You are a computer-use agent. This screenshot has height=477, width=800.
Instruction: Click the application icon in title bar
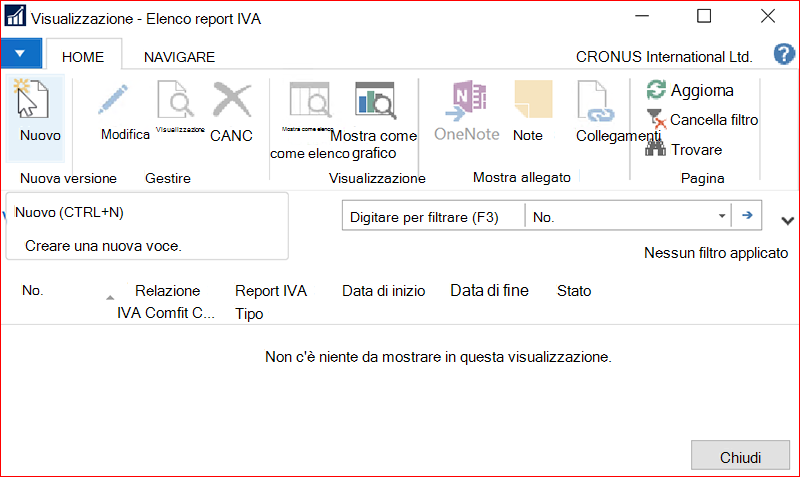[15, 16]
